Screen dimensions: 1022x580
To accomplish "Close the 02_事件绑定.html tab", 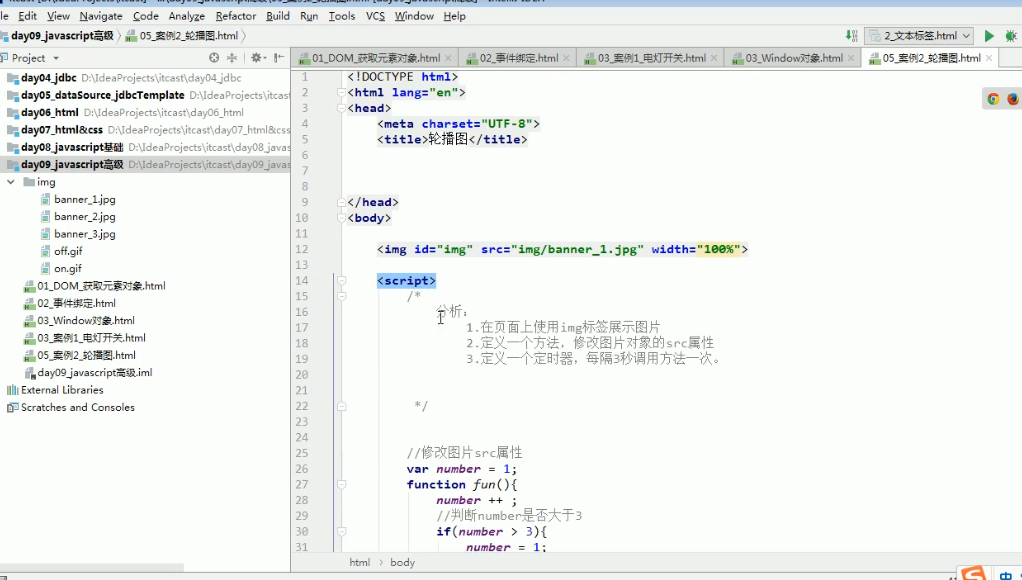I will pos(566,59).
